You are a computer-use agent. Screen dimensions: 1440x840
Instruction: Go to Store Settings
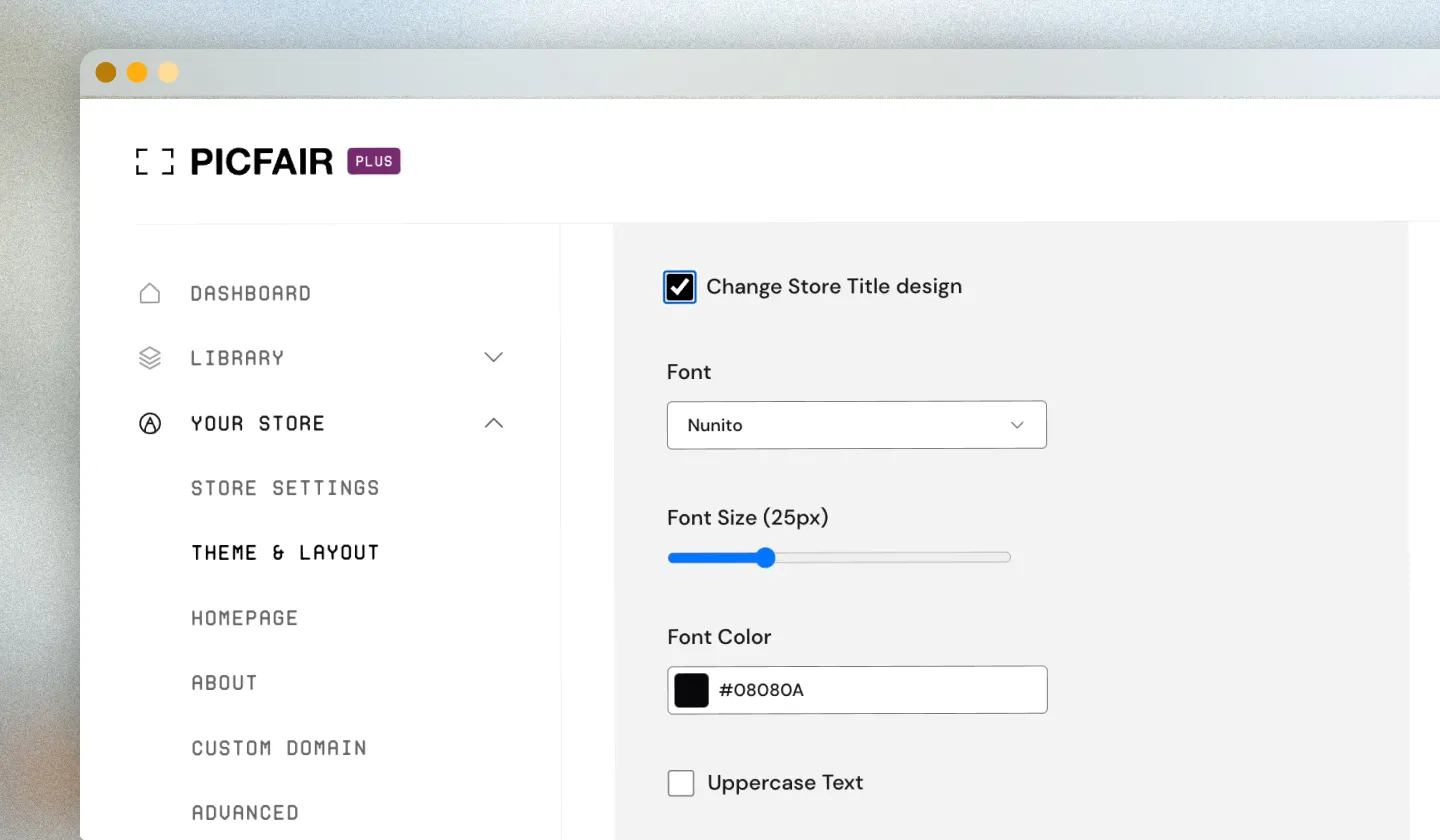[x=285, y=488]
